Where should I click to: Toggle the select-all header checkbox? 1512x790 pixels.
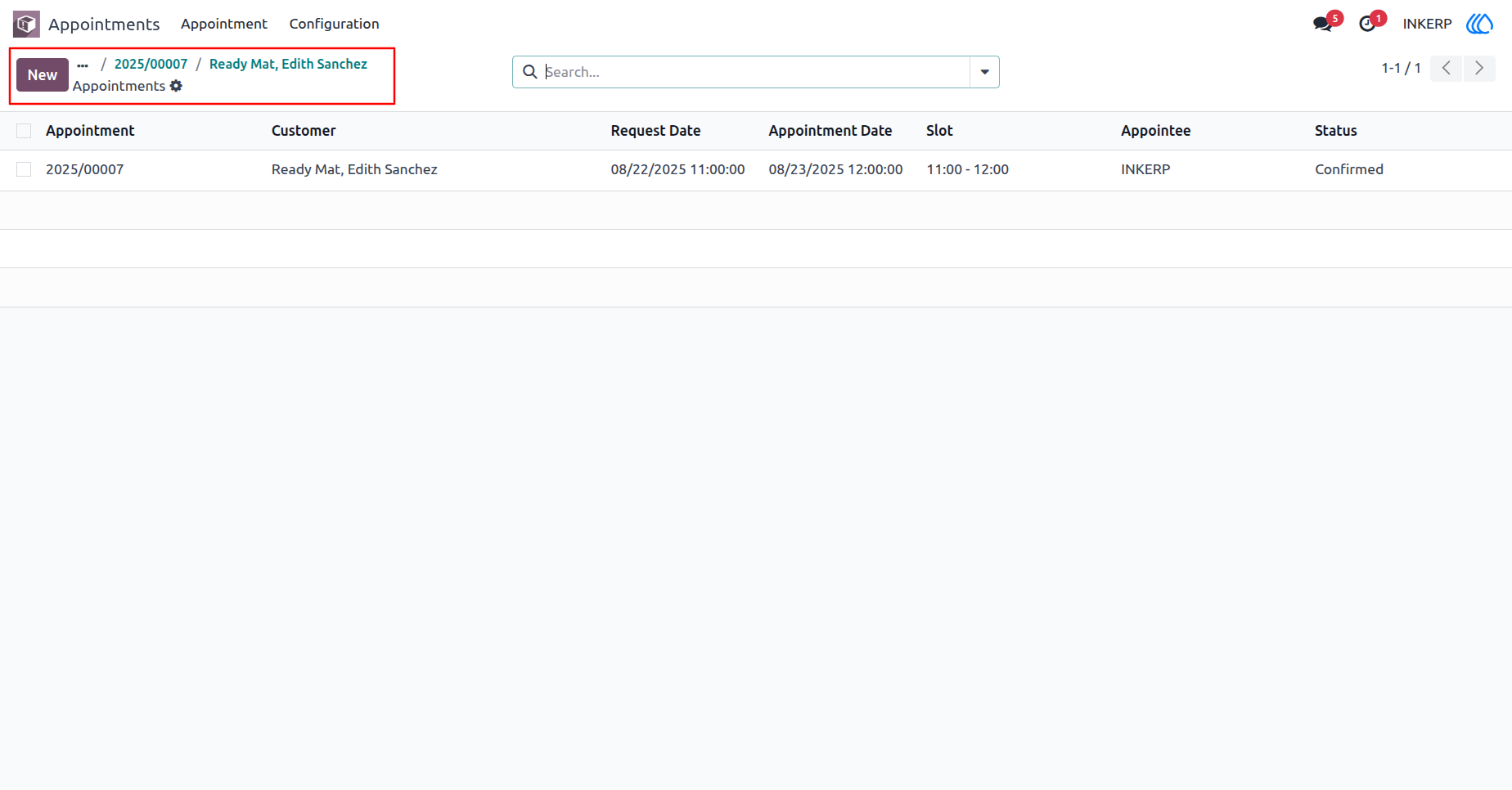[24, 131]
